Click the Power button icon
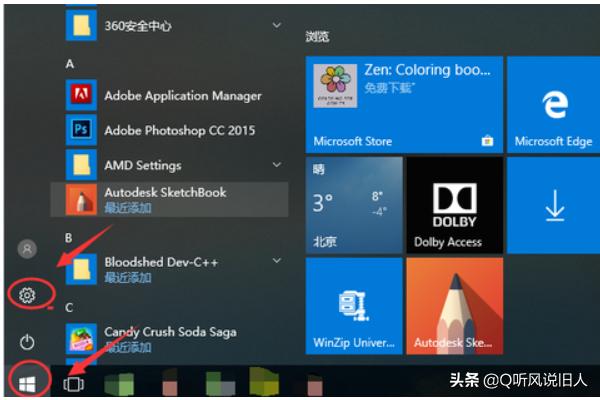Image resolution: width=600 pixels, height=400 pixels. pos(27,342)
